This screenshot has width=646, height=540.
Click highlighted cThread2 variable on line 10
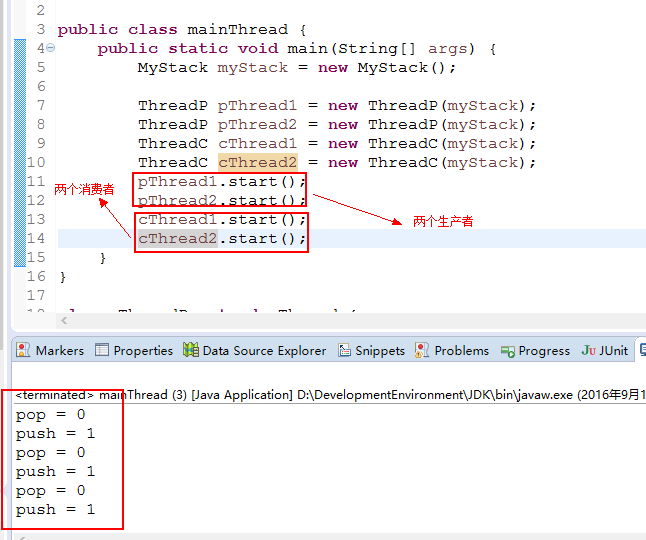(x=257, y=163)
